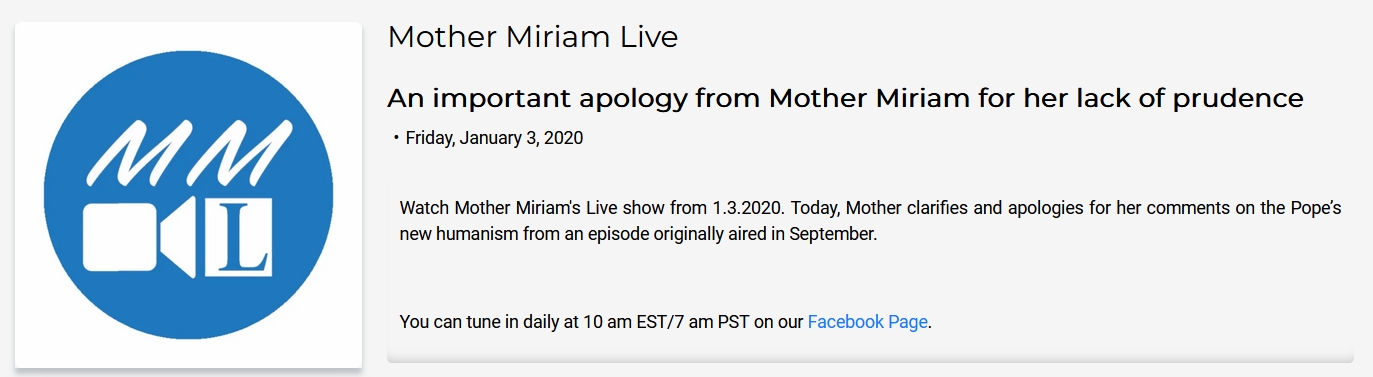Click the blue circular Mother Miriam logo
The height and width of the screenshot is (377, 1373).
[x=188, y=194]
